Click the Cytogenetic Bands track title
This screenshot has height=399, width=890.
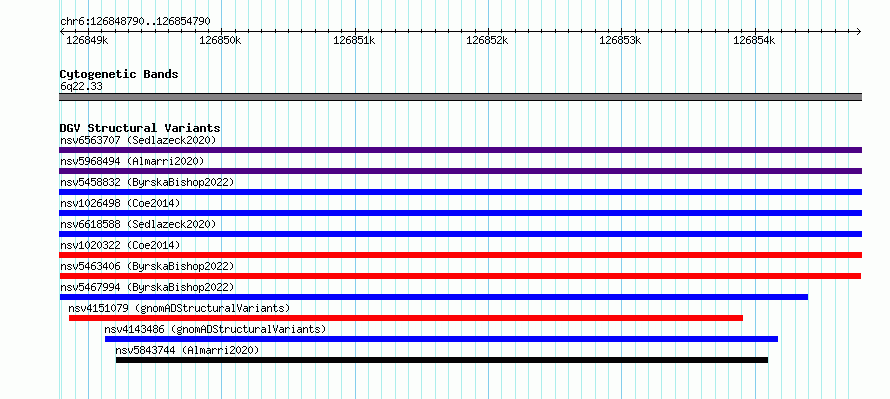119,74
